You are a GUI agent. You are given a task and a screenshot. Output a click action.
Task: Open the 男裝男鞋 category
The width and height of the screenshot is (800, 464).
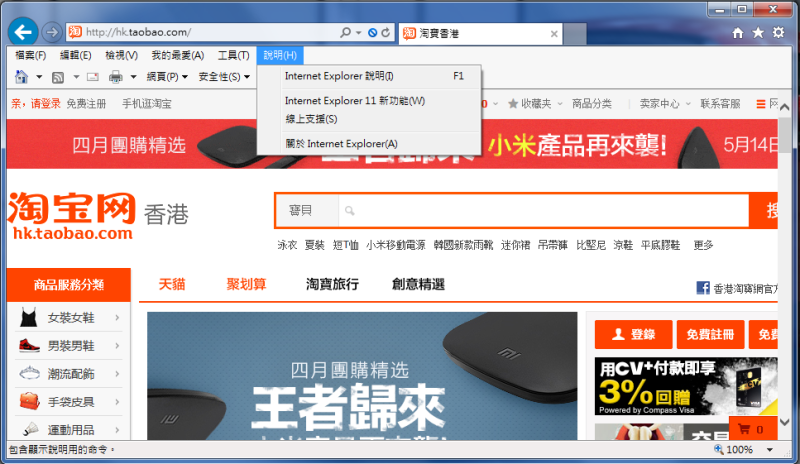tap(69, 346)
